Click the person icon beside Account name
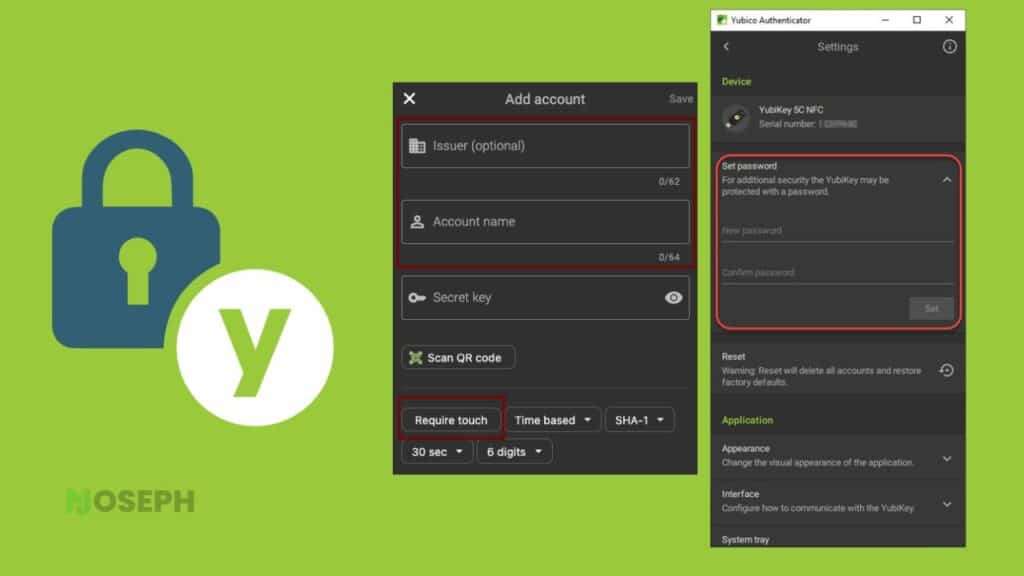The image size is (1024, 576). click(x=417, y=222)
